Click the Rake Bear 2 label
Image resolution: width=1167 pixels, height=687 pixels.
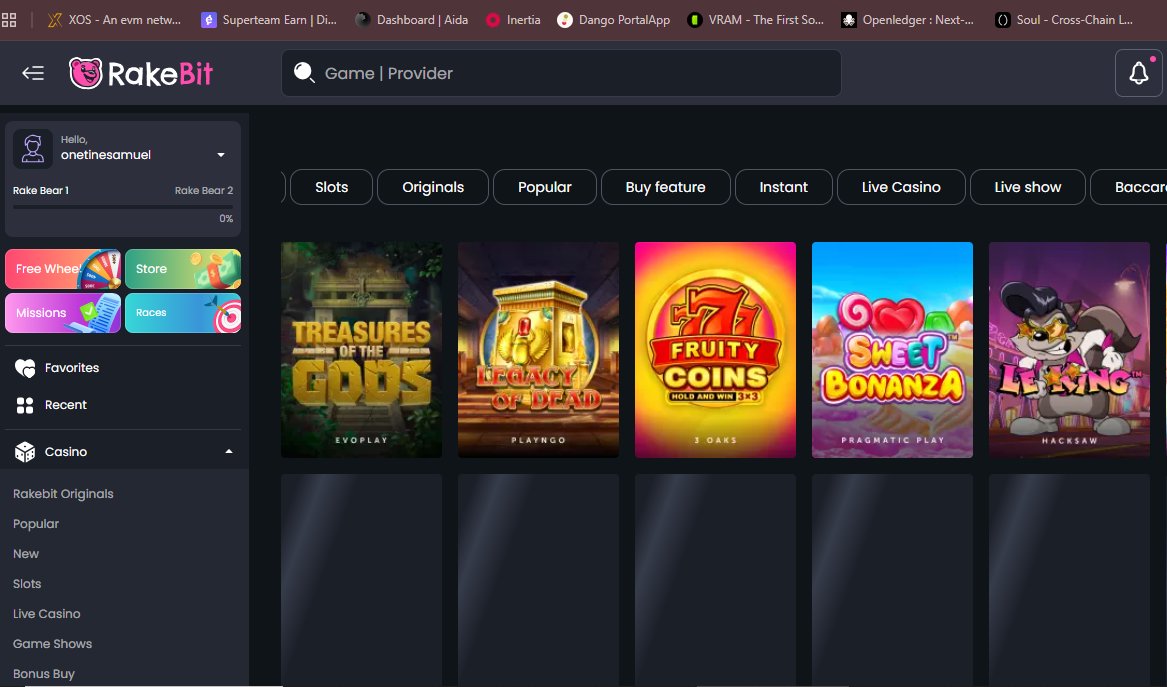point(204,191)
